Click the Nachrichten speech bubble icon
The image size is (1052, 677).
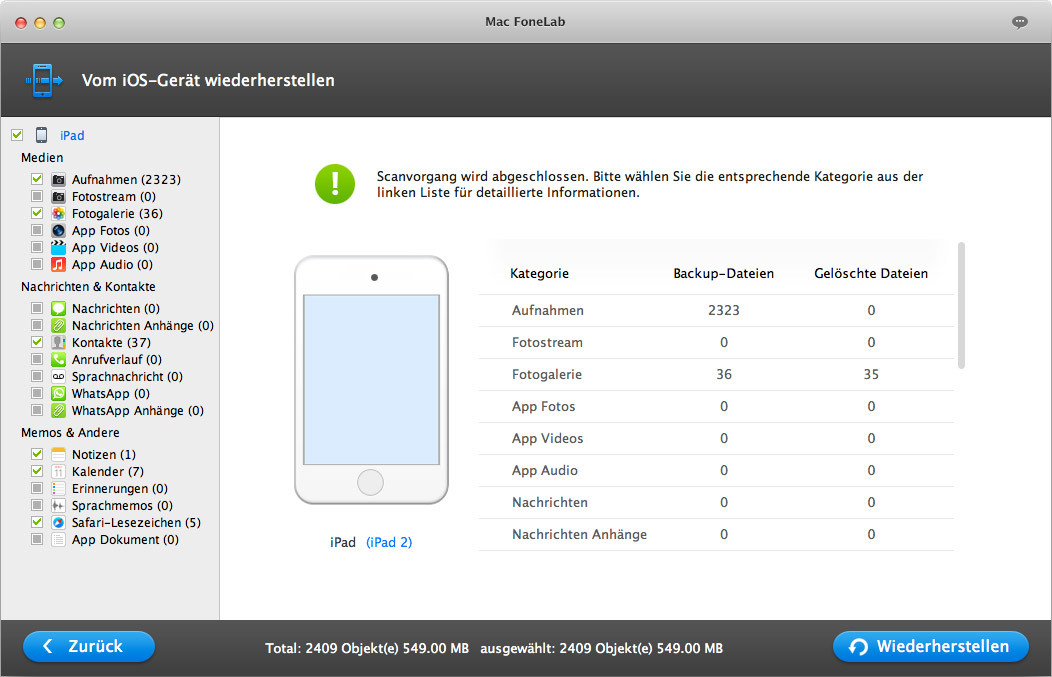pyautogui.click(x=58, y=309)
